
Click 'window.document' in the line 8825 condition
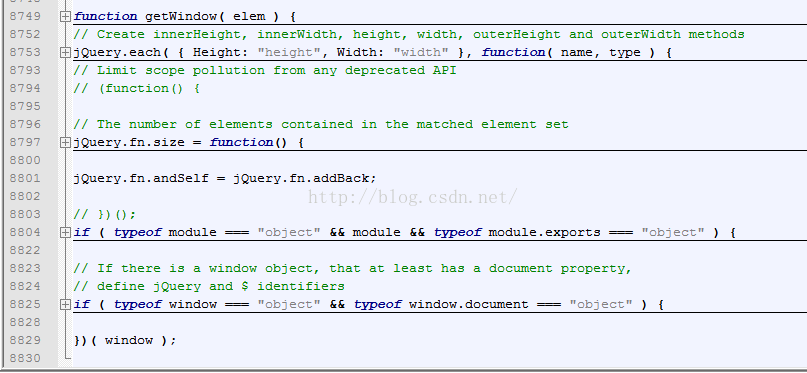(x=468, y=305)
